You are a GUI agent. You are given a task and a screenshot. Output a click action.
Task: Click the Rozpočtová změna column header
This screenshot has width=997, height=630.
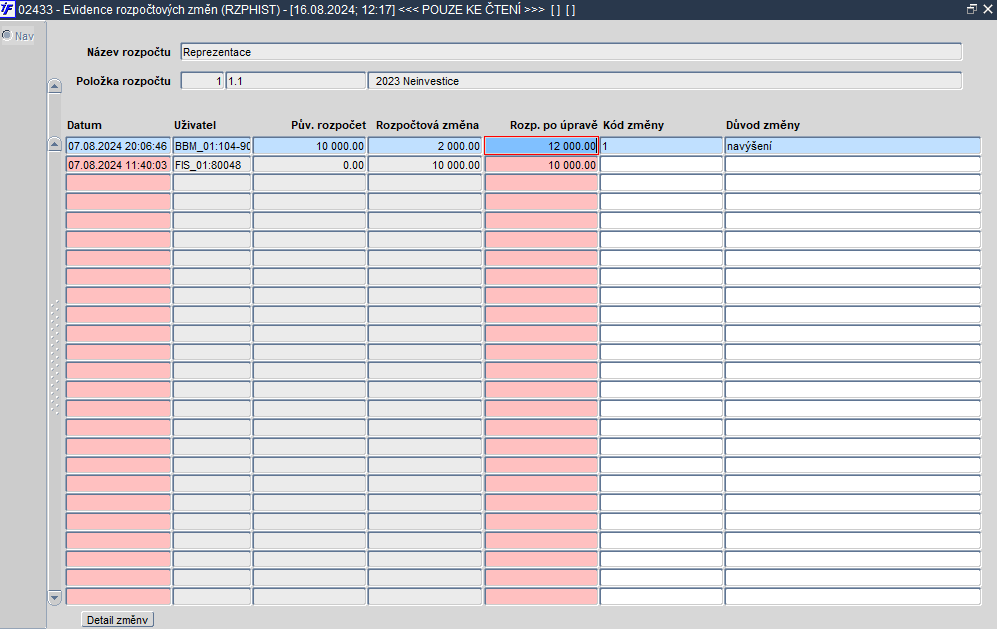point(427,125)
